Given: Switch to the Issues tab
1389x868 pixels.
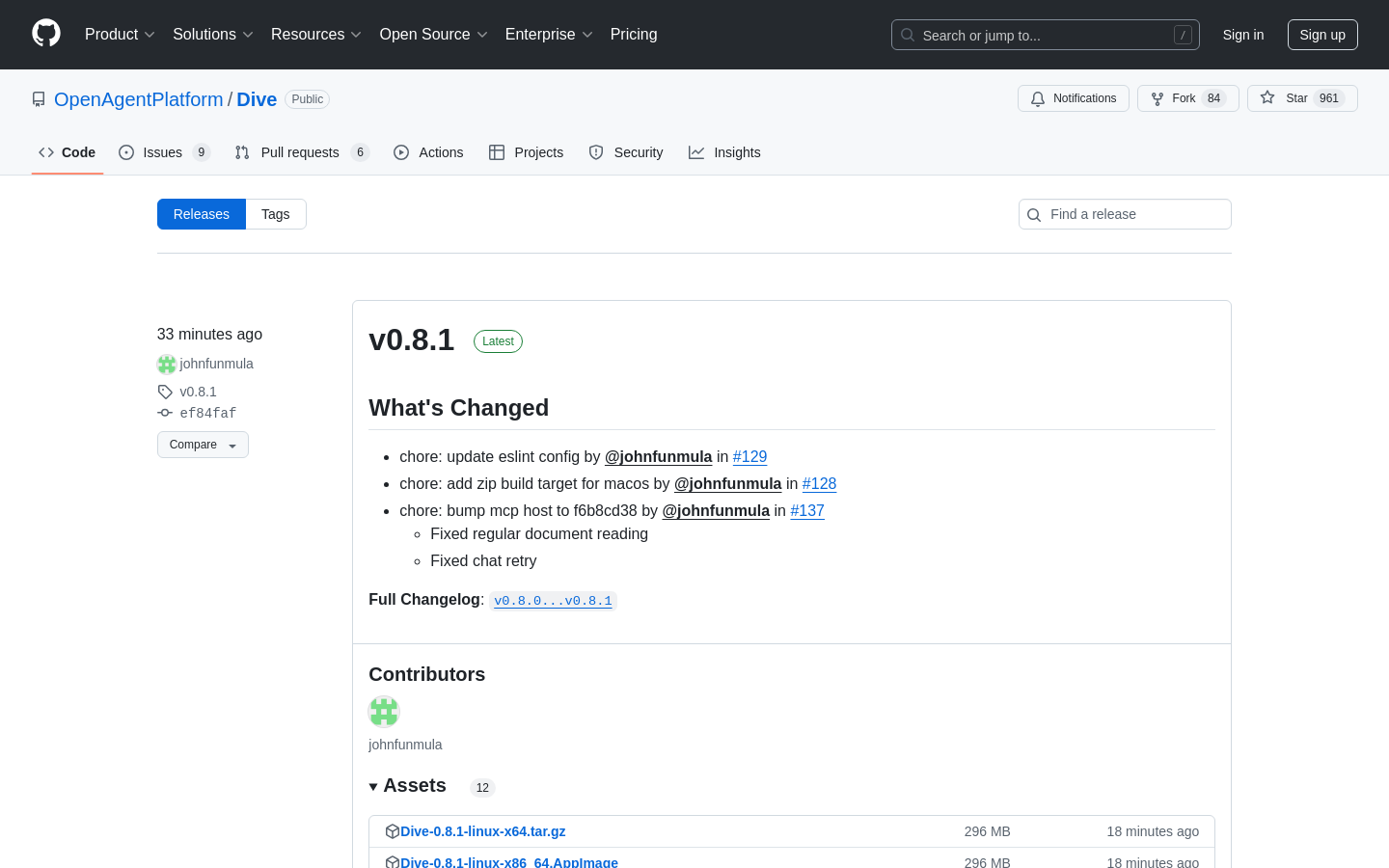Looking at the screenshot, I should point(164,152).
